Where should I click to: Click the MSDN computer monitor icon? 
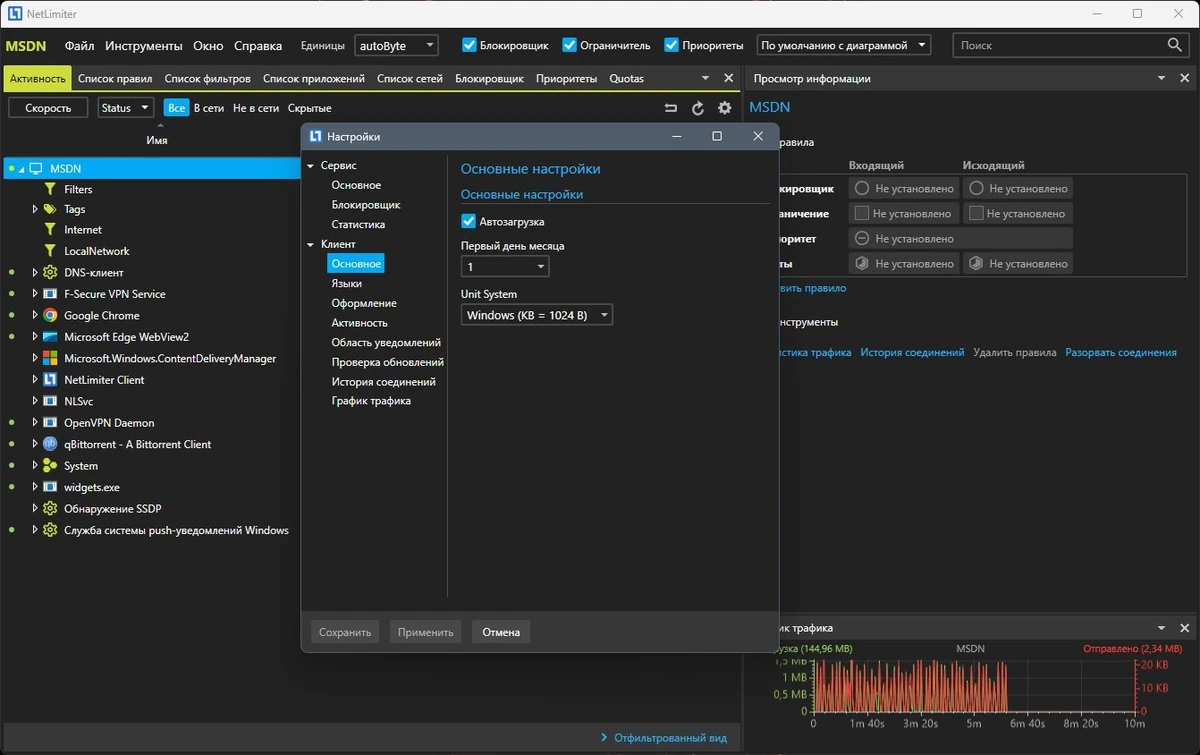(36, 169)
